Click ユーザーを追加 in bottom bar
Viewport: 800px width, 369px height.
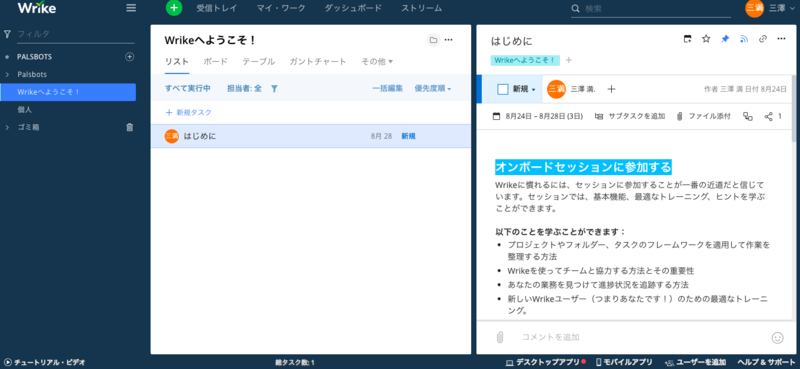[x=695, y=362]
